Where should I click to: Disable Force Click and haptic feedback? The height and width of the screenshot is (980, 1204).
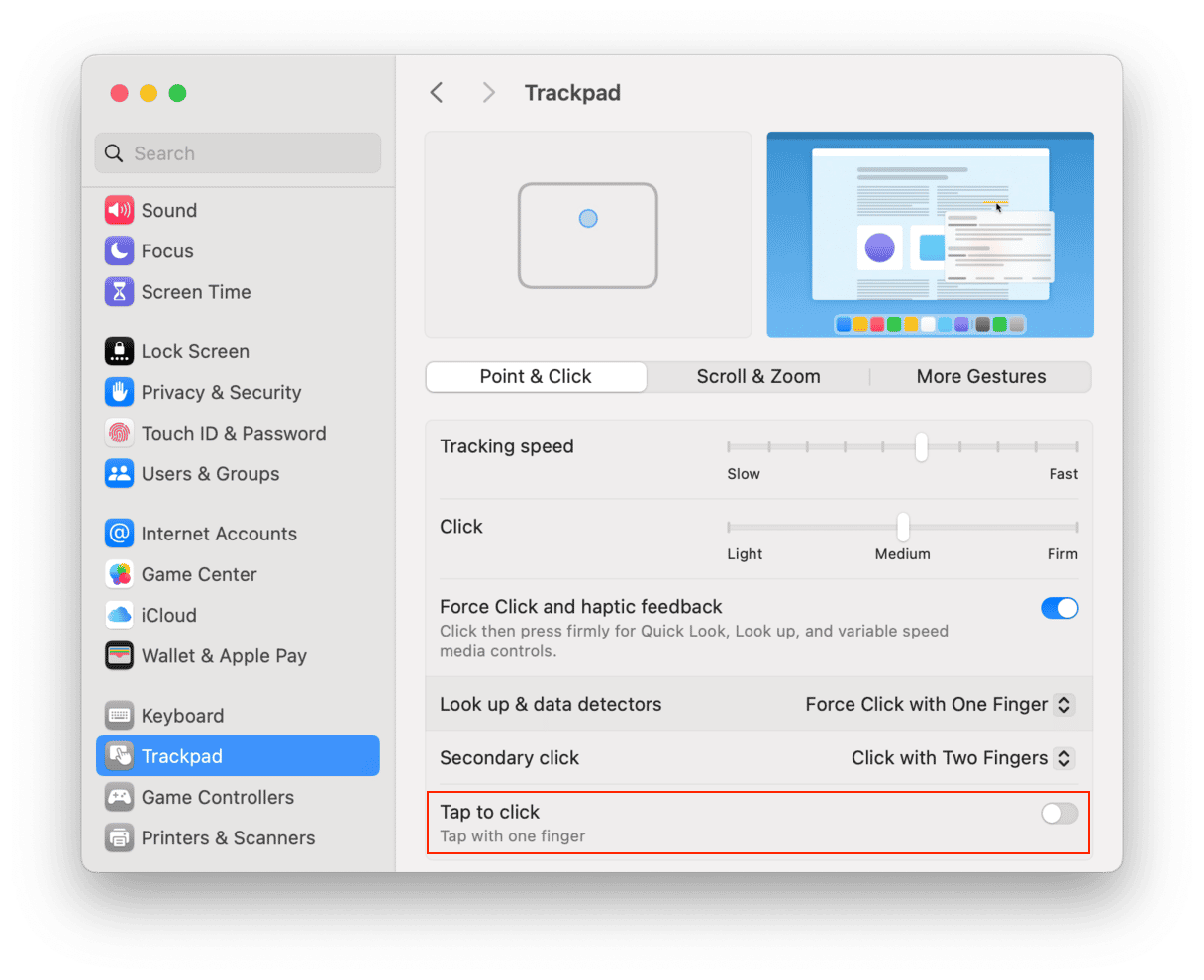(x=1058, y=608)
